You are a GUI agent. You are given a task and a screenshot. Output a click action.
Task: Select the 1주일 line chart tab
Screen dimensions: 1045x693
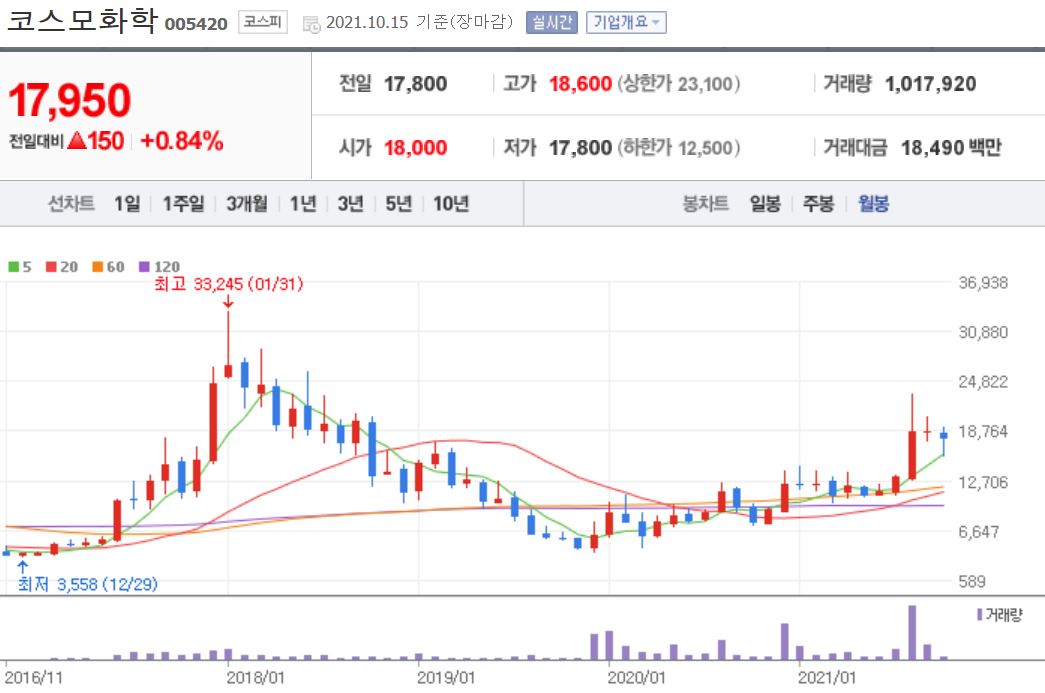click(183, 203)
